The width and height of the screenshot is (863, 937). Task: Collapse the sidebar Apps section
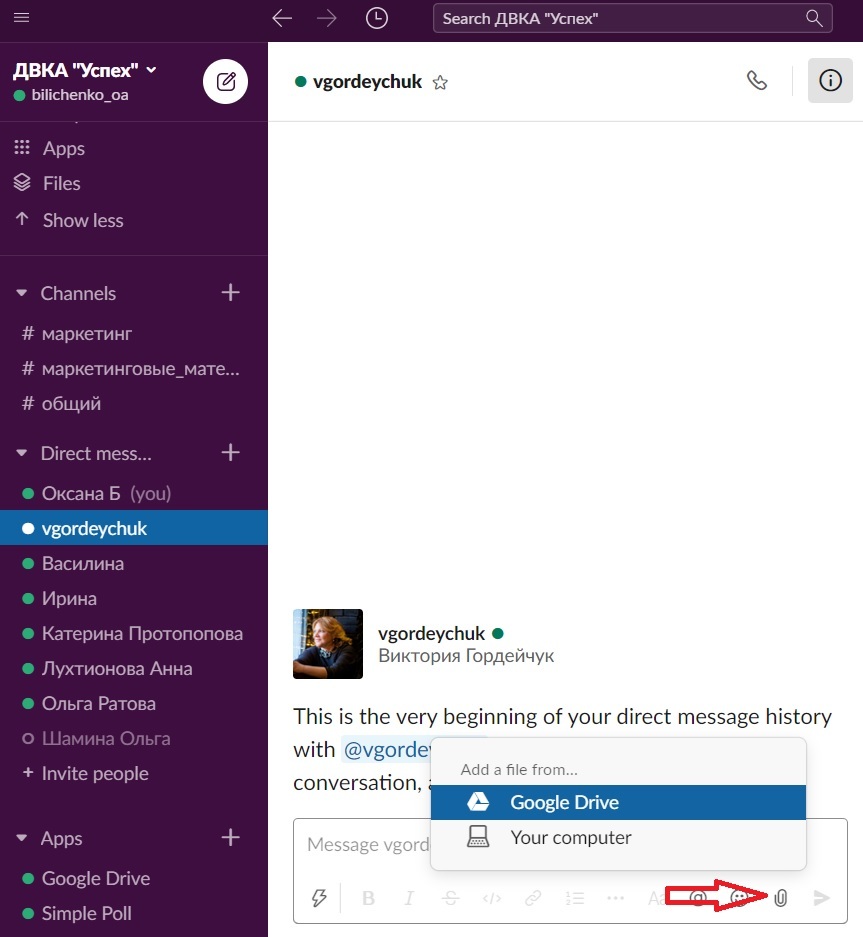tap(22, 838)
